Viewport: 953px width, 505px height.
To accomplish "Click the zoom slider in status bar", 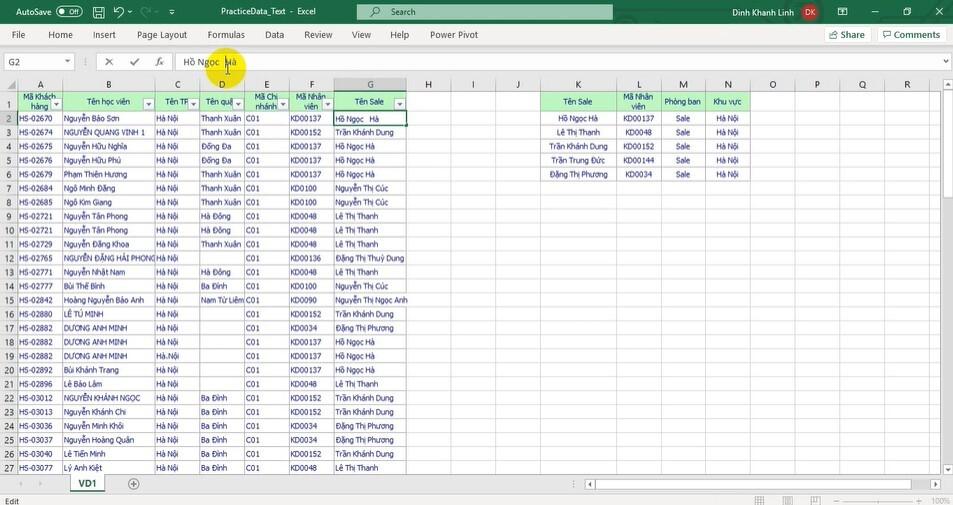I will coord(880,501).
